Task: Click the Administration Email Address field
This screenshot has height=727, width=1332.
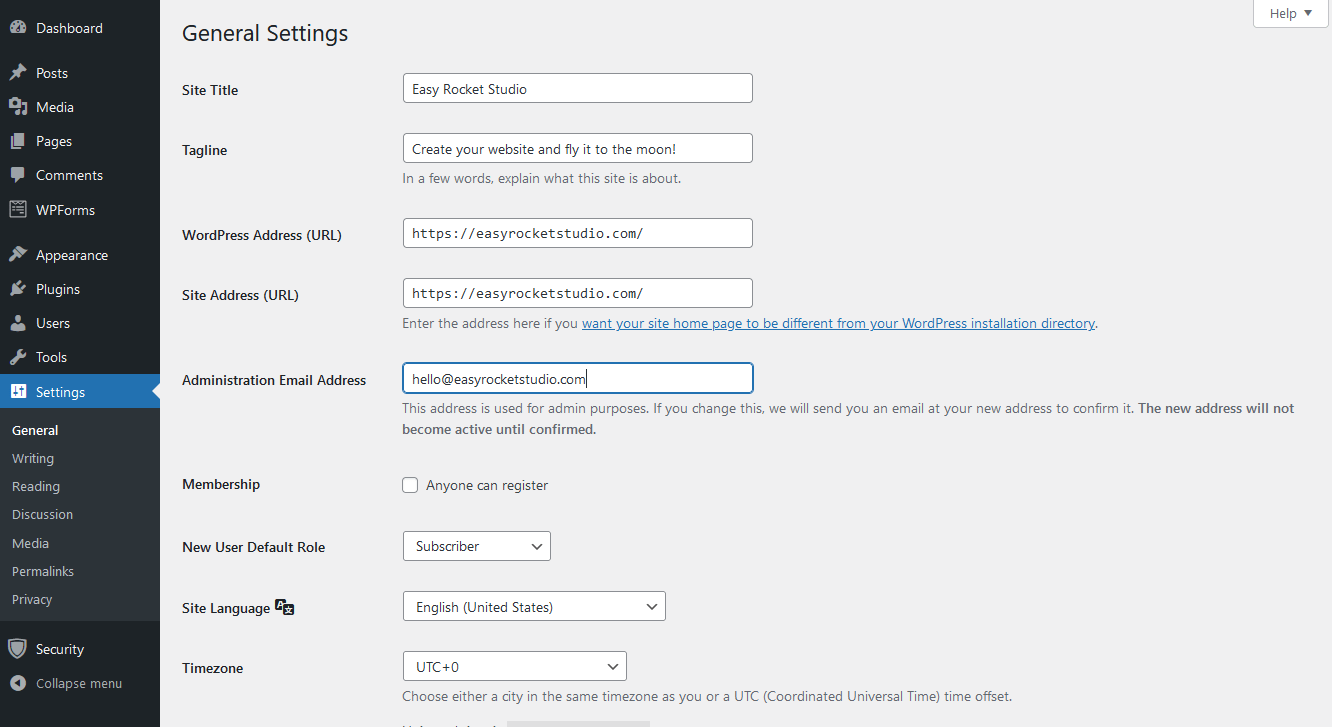Action: click(x=577, y=378)
